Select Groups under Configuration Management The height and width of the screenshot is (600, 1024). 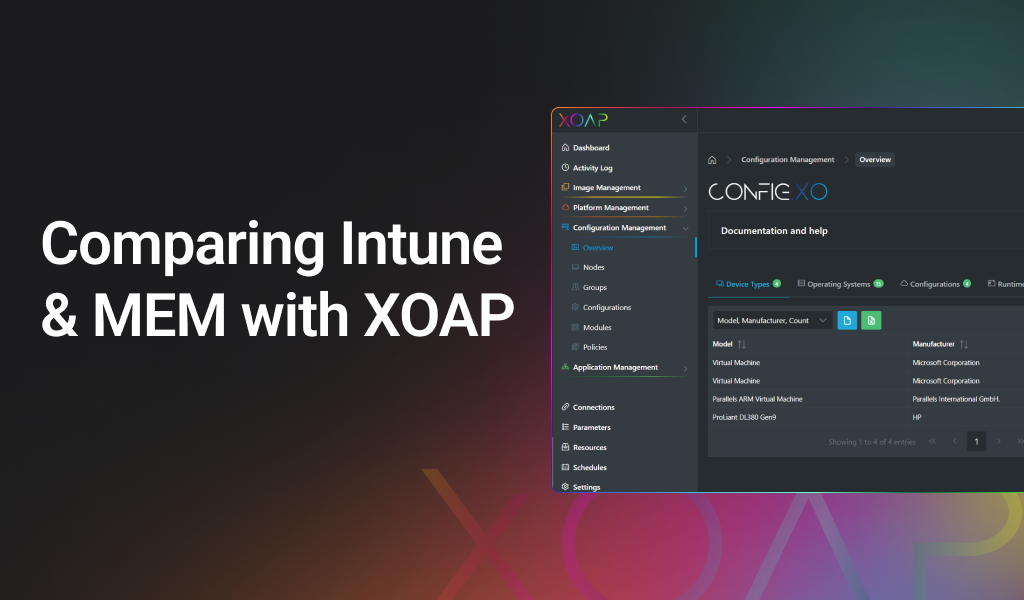(x=595, y=287)
